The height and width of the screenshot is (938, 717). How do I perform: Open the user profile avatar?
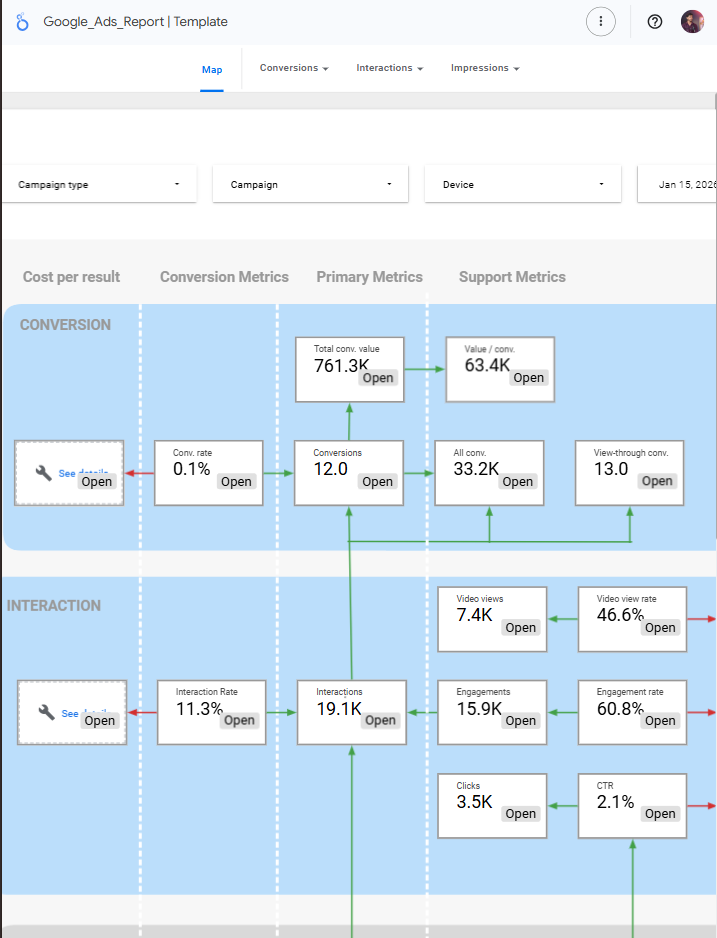692,21
